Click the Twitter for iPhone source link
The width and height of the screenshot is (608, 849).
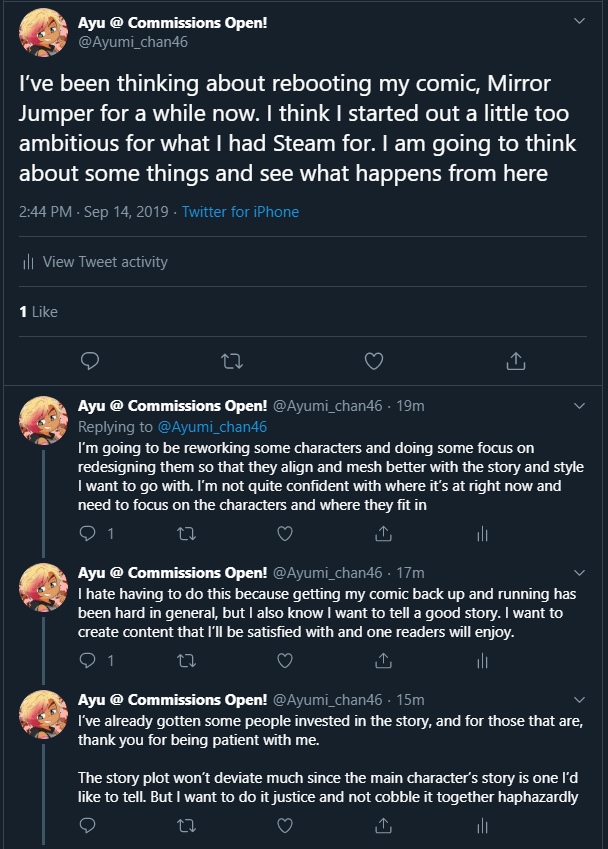(240, 212)
